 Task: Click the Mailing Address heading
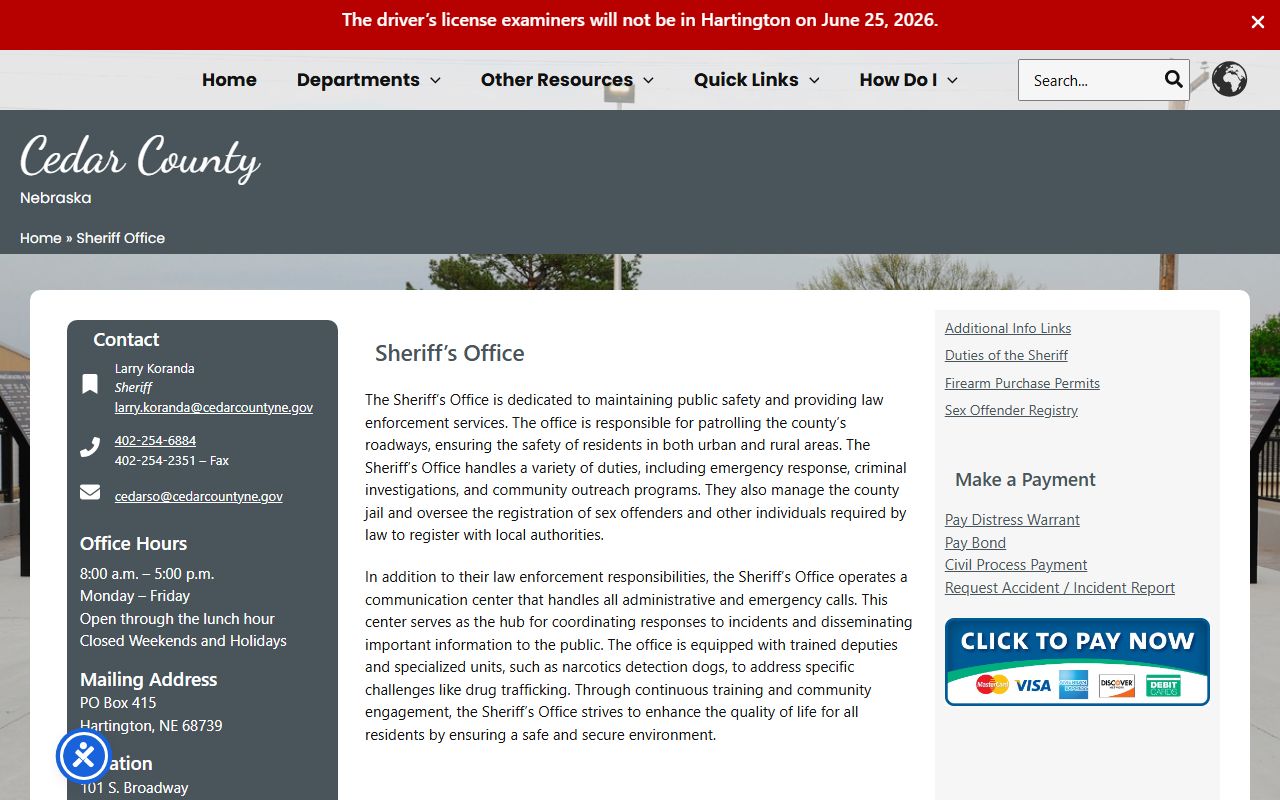[148, 680]
